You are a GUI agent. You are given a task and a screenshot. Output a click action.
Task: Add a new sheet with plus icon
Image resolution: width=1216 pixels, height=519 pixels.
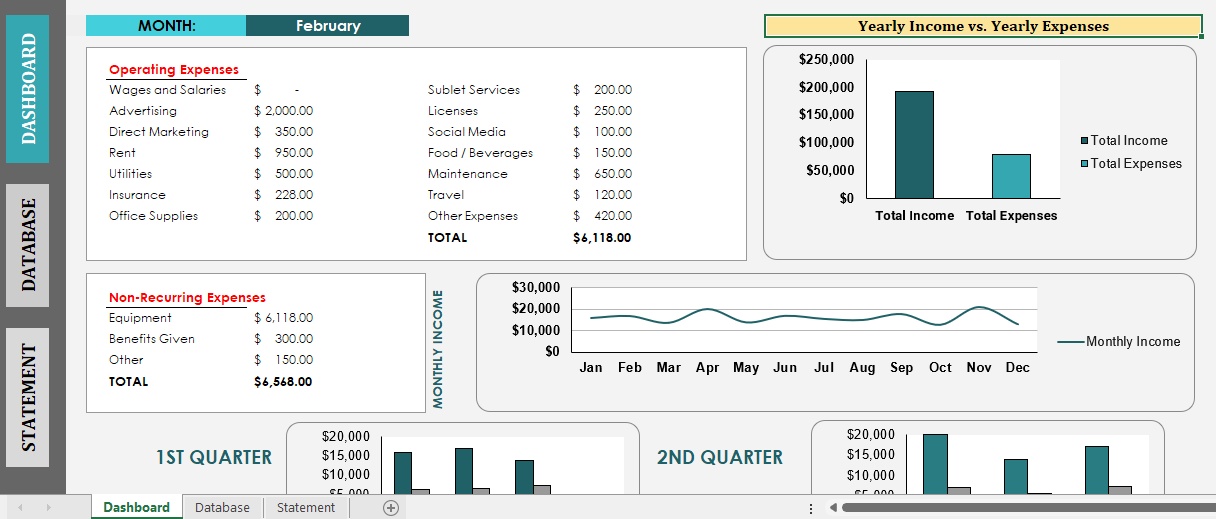tap(391, 508)
